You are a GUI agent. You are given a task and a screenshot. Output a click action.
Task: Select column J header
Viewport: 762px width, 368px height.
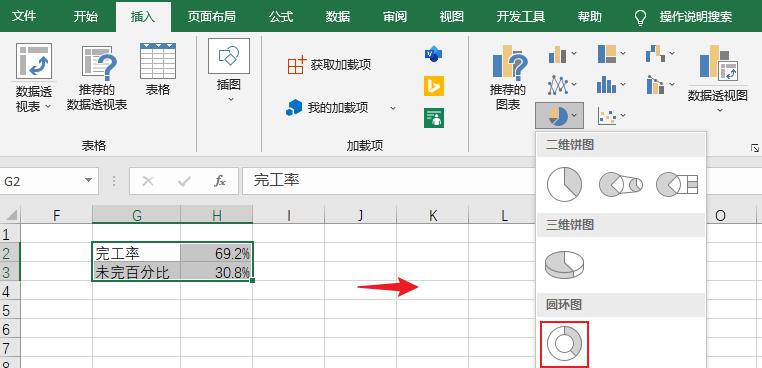coord(361,214)
